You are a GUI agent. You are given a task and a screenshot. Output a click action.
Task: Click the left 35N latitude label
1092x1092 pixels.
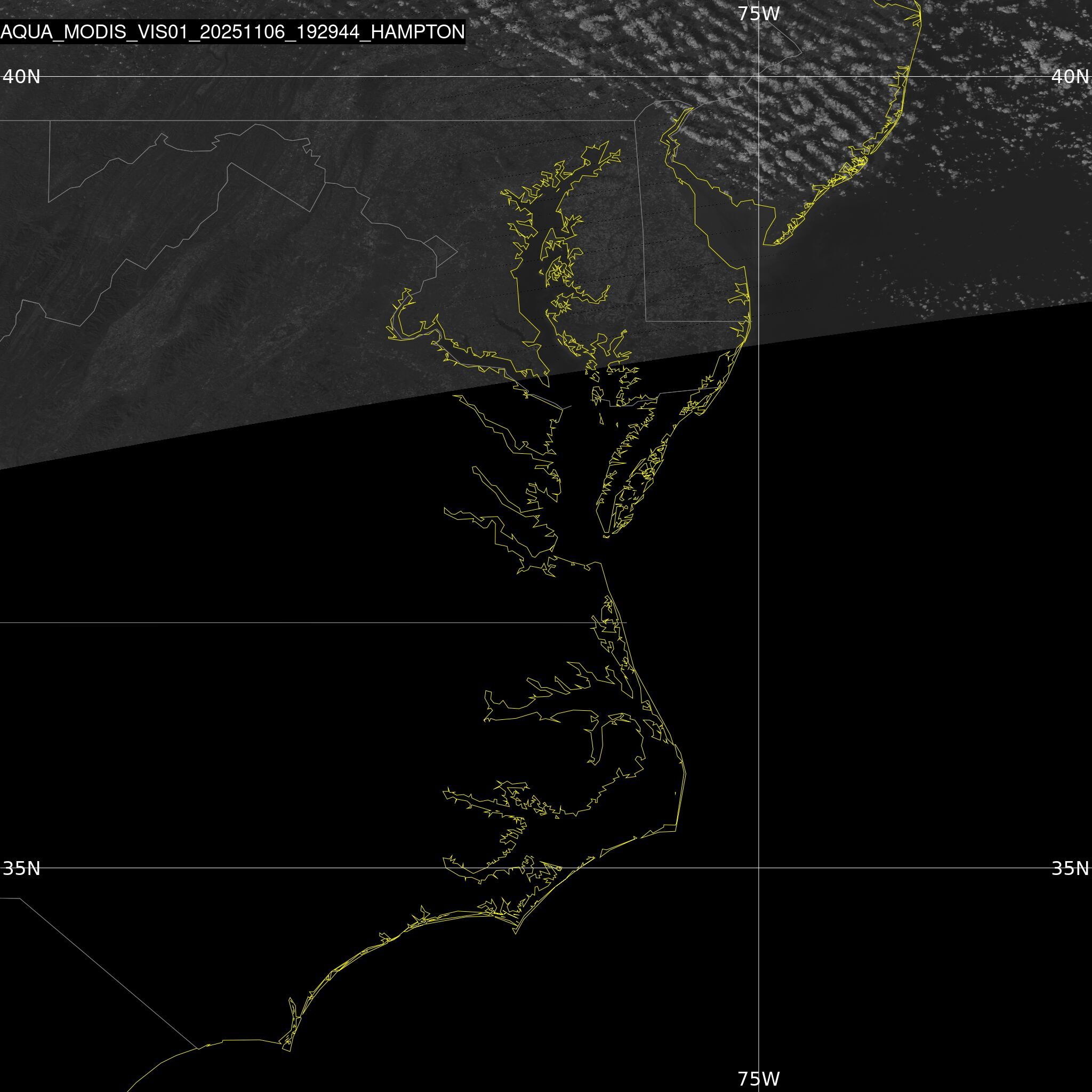(x=21, y=868)
